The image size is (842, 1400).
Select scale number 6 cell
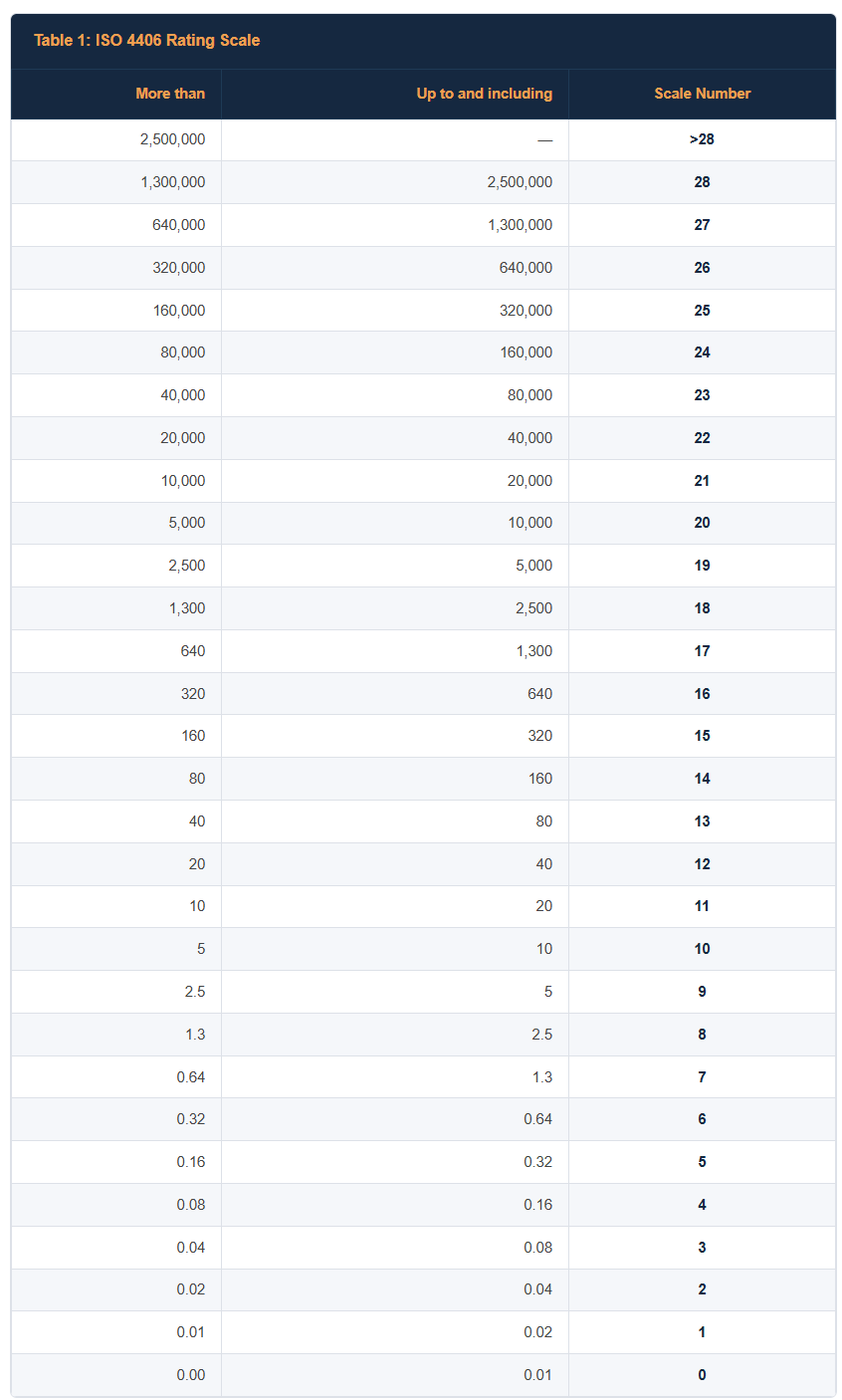point(702,1119)
